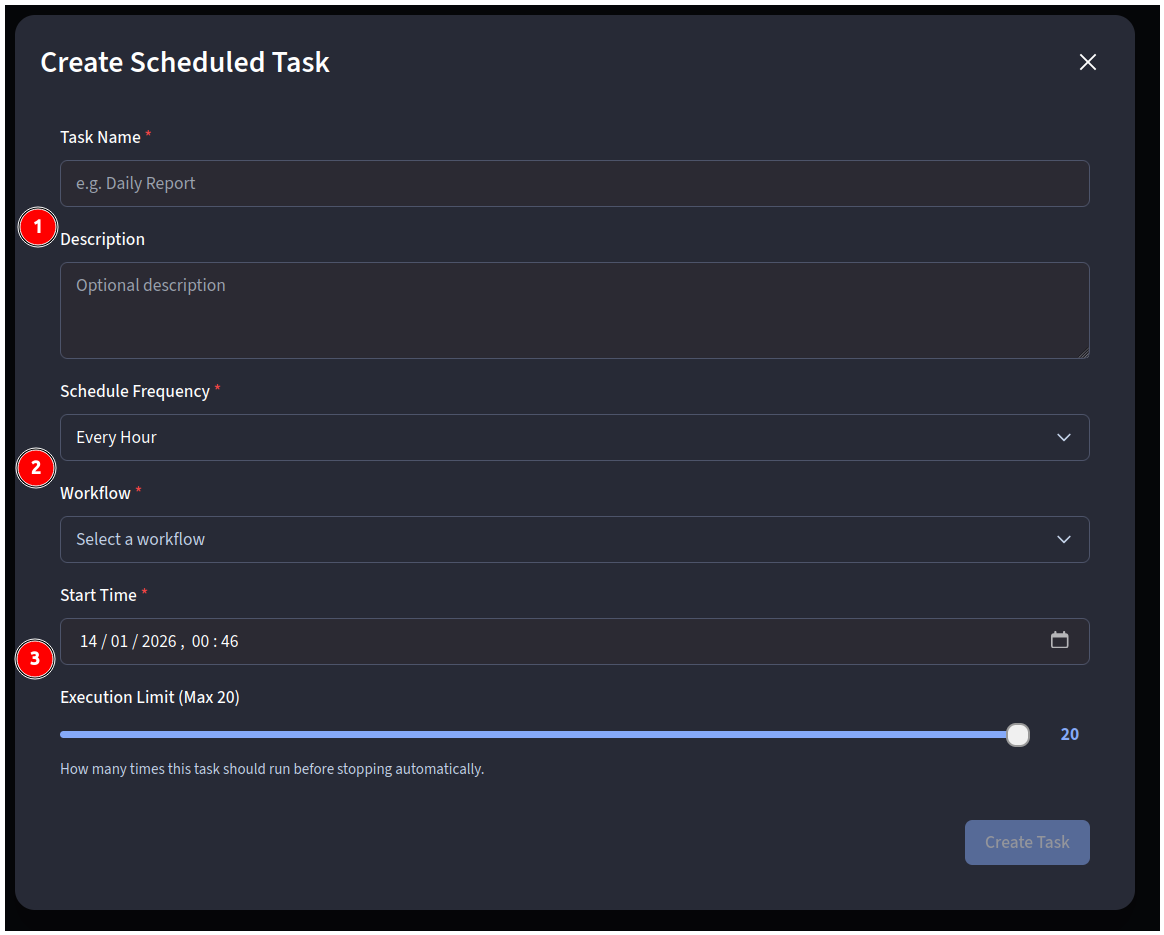Expand the "Every Hour" frequency dropdown
Screen dimensions: 1164x935
[560, 438]
